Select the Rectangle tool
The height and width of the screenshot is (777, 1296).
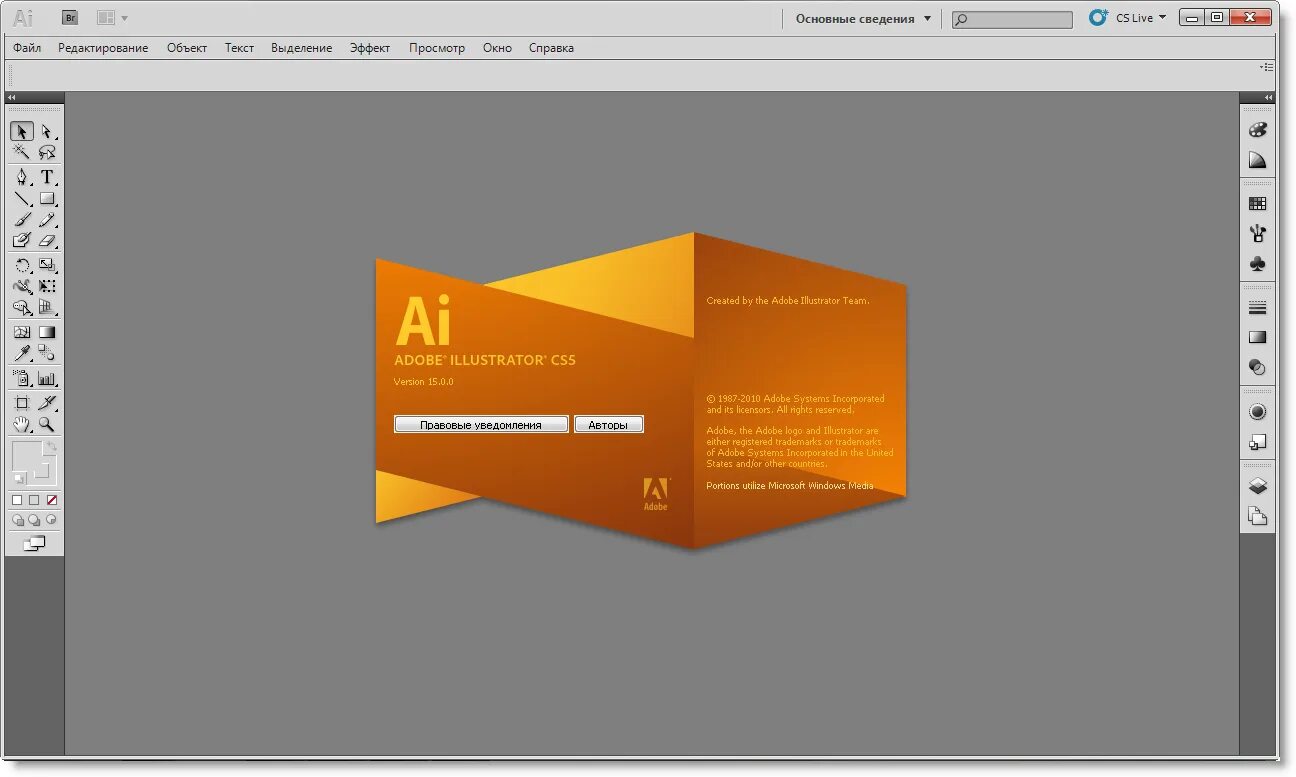47,199
